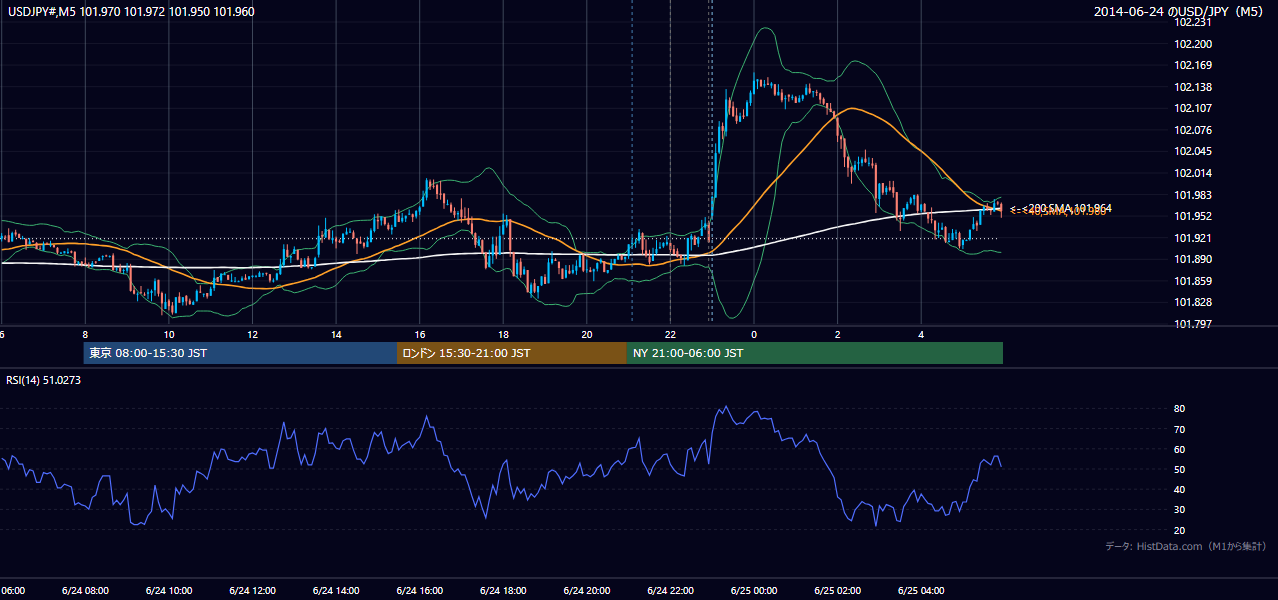Click the 6/25 02:00 time axis label
1278x600 pixels.
point(837,591)
